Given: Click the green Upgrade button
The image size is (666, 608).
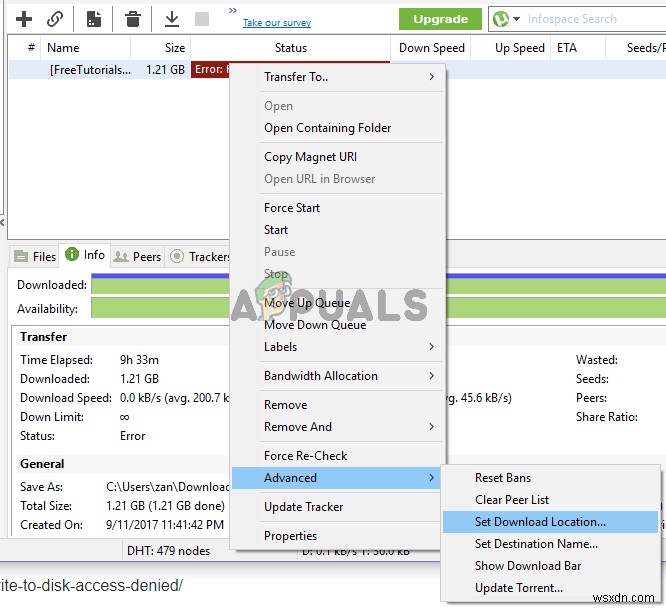Looking at the screenshot, I should pyautogui.click(x=440, y=19).
